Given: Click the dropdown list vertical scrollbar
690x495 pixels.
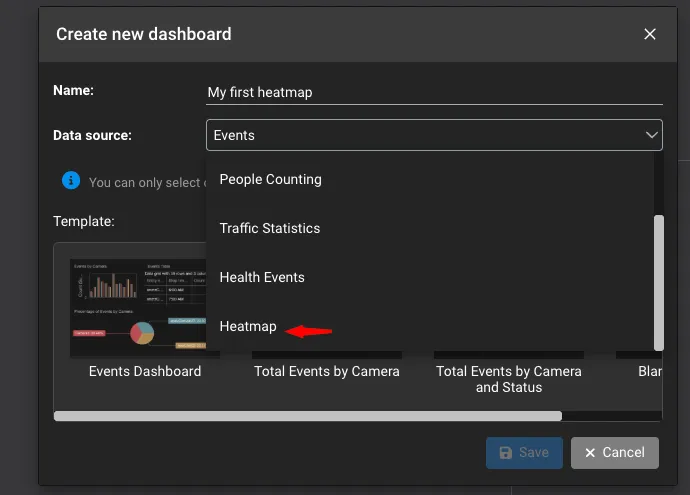Looking at the screenshot, I should (x=658, y=282).
